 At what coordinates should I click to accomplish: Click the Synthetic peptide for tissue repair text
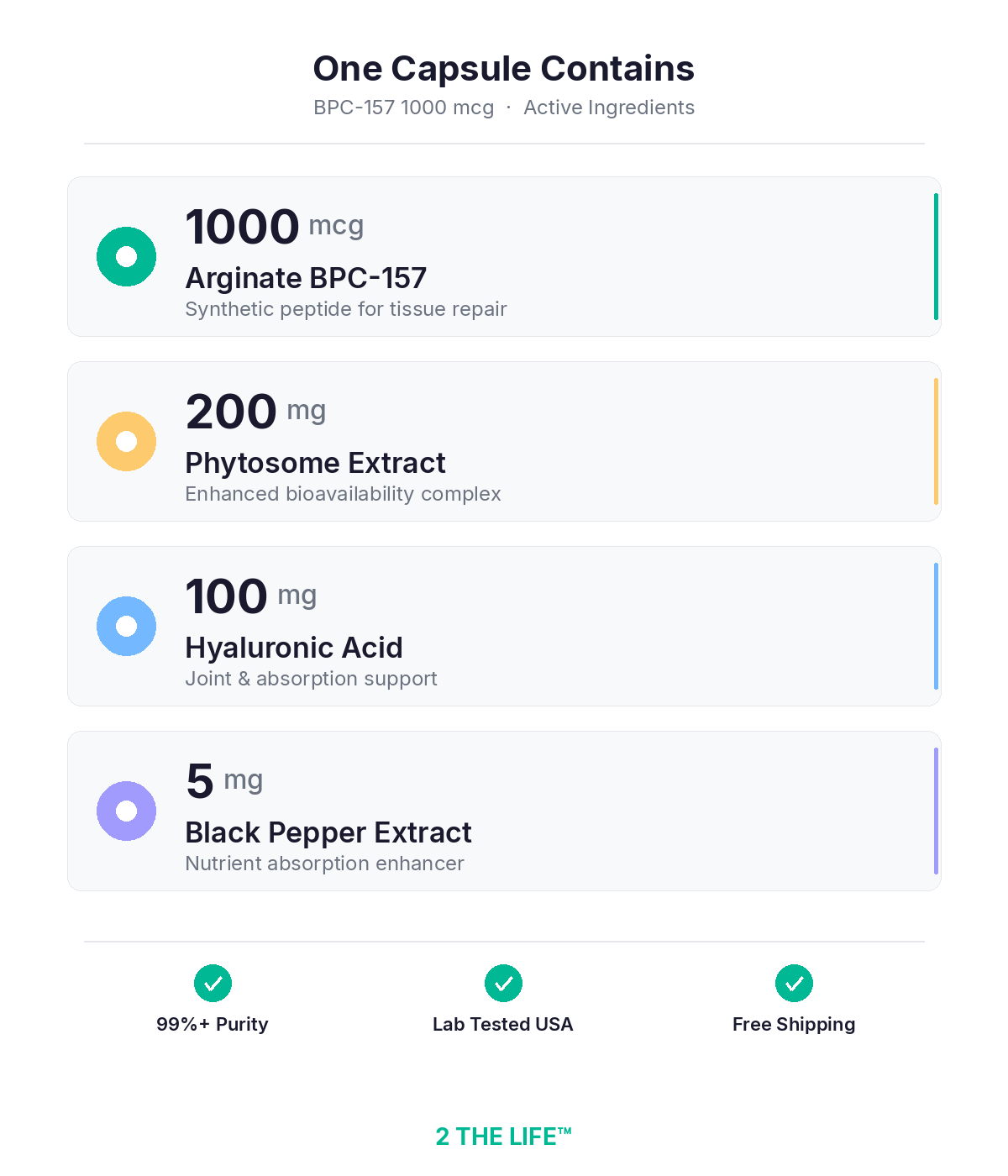345,309
